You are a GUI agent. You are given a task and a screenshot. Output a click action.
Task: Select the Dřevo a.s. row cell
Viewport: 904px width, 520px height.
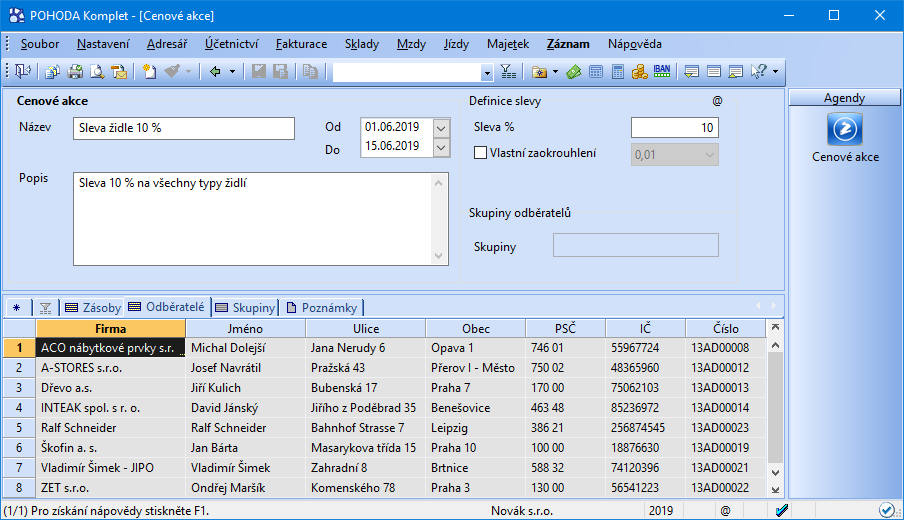pyautogui.click(x=111, y=388)
